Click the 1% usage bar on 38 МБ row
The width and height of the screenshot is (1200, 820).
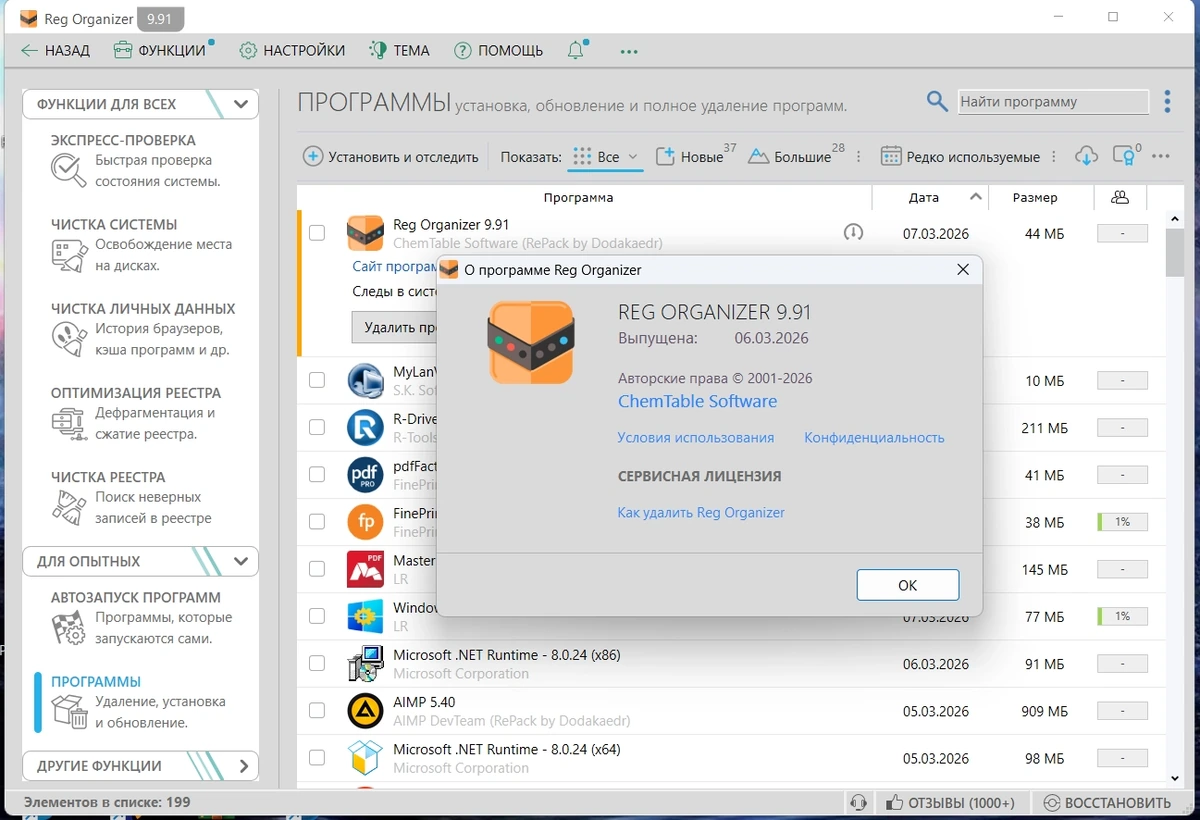click(x=1122, y=522)
